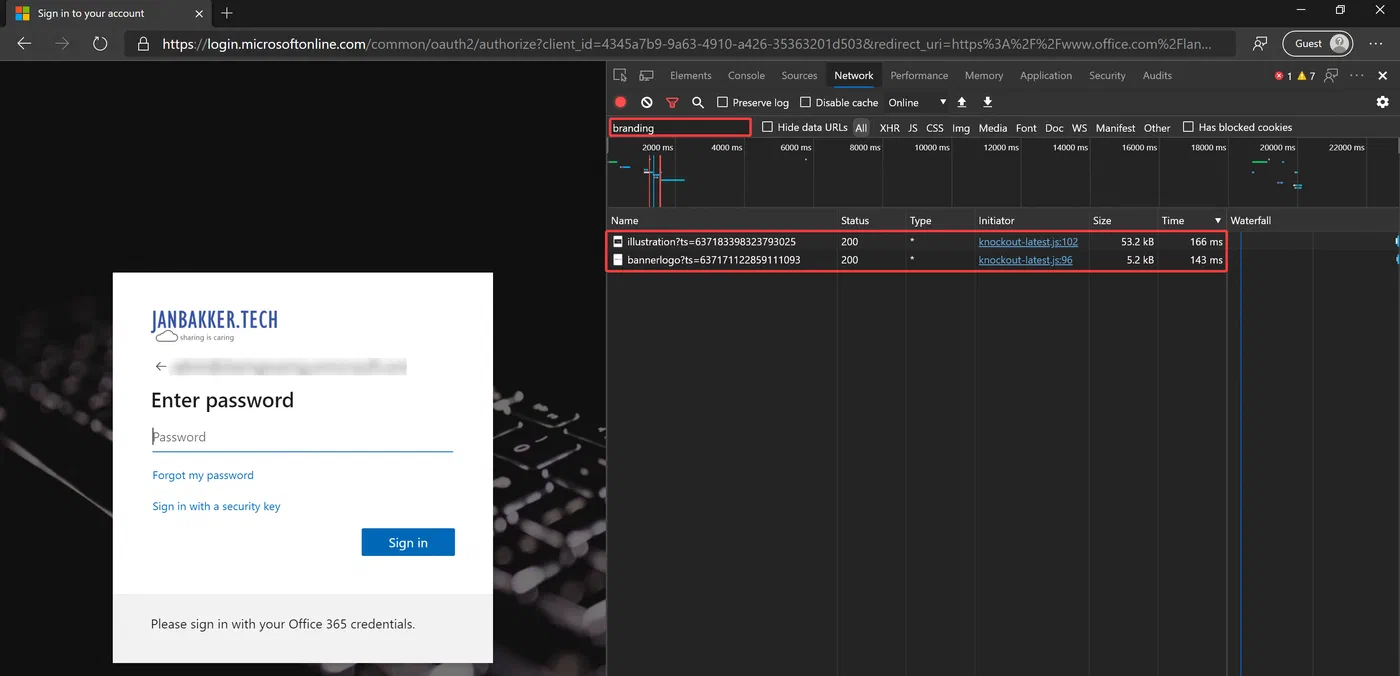Open the network search magnifier icon
The image size is (1400, 676).
pyautogui.click(x=698, y=102)
